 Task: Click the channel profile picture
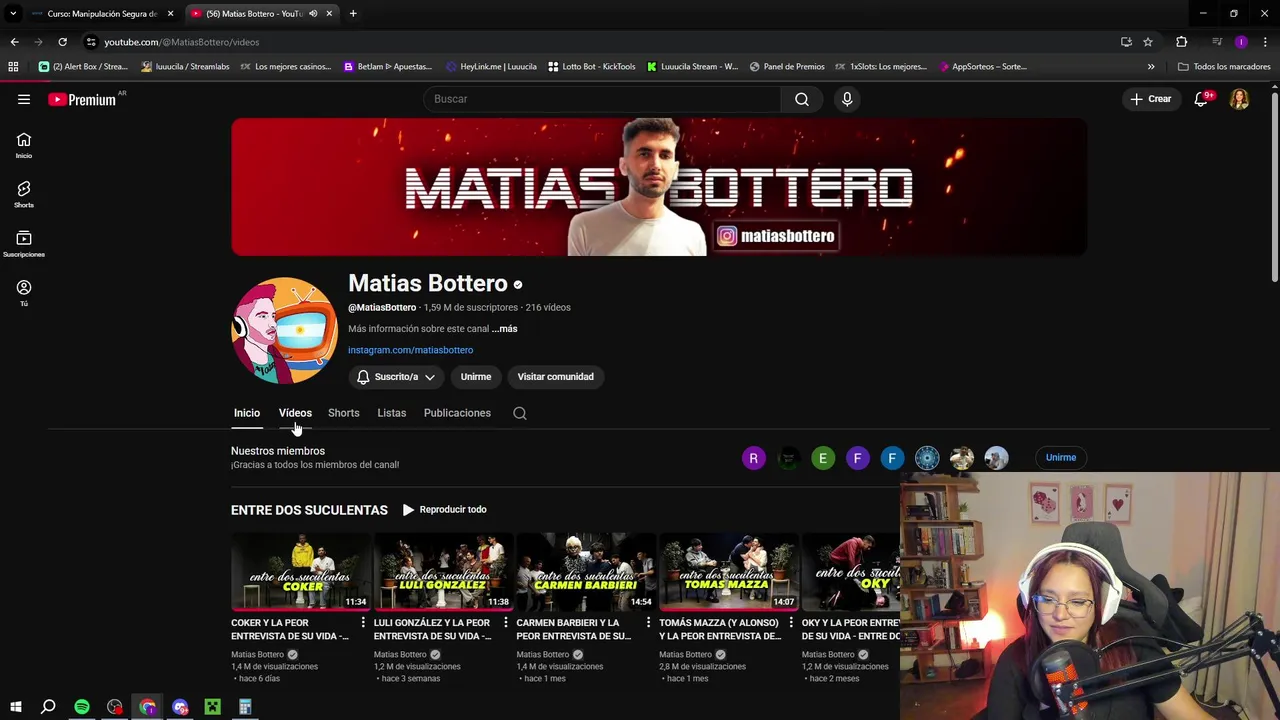[x=284, y=331]
